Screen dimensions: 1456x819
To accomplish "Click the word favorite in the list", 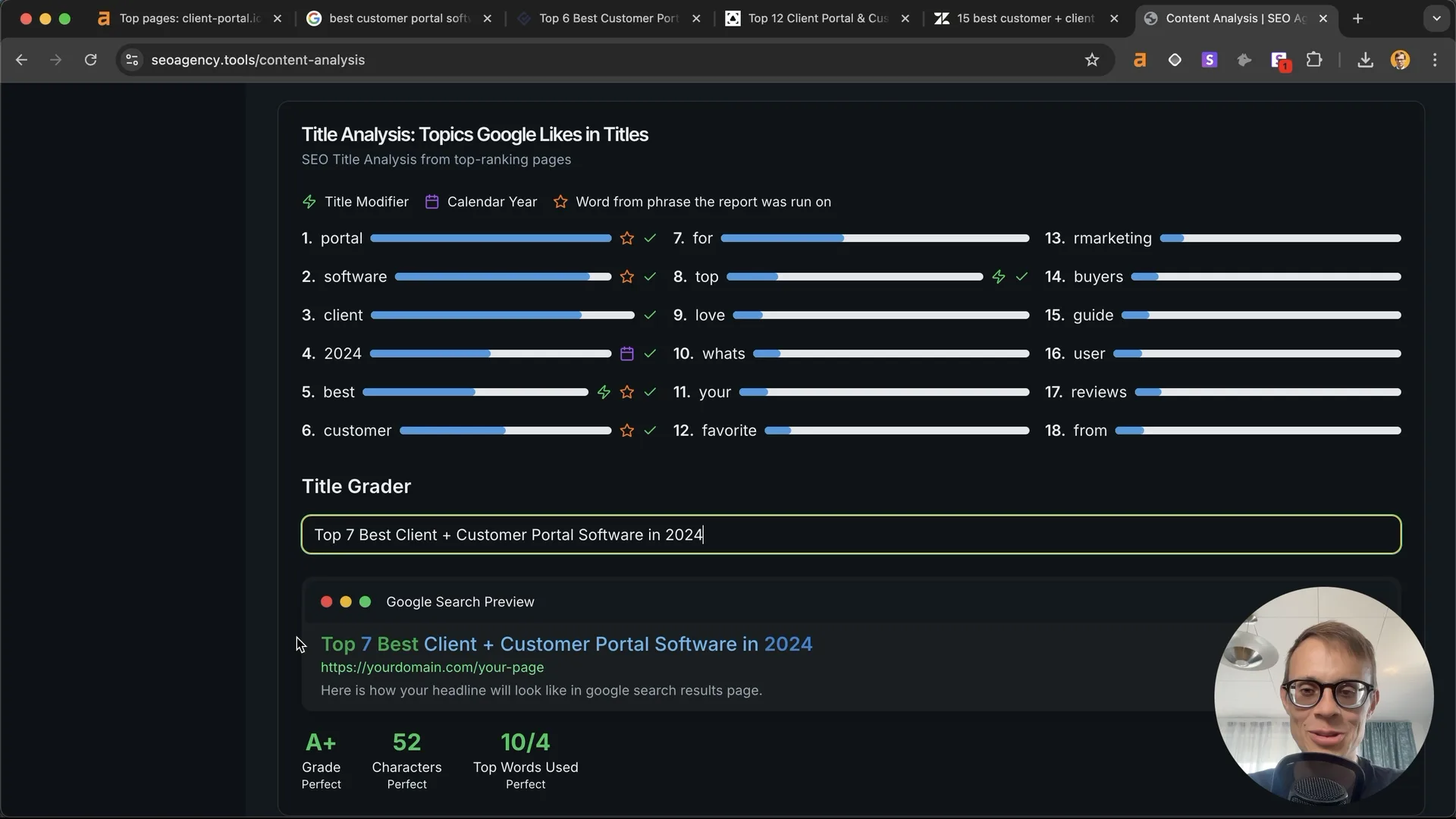I will click(729, 431).
